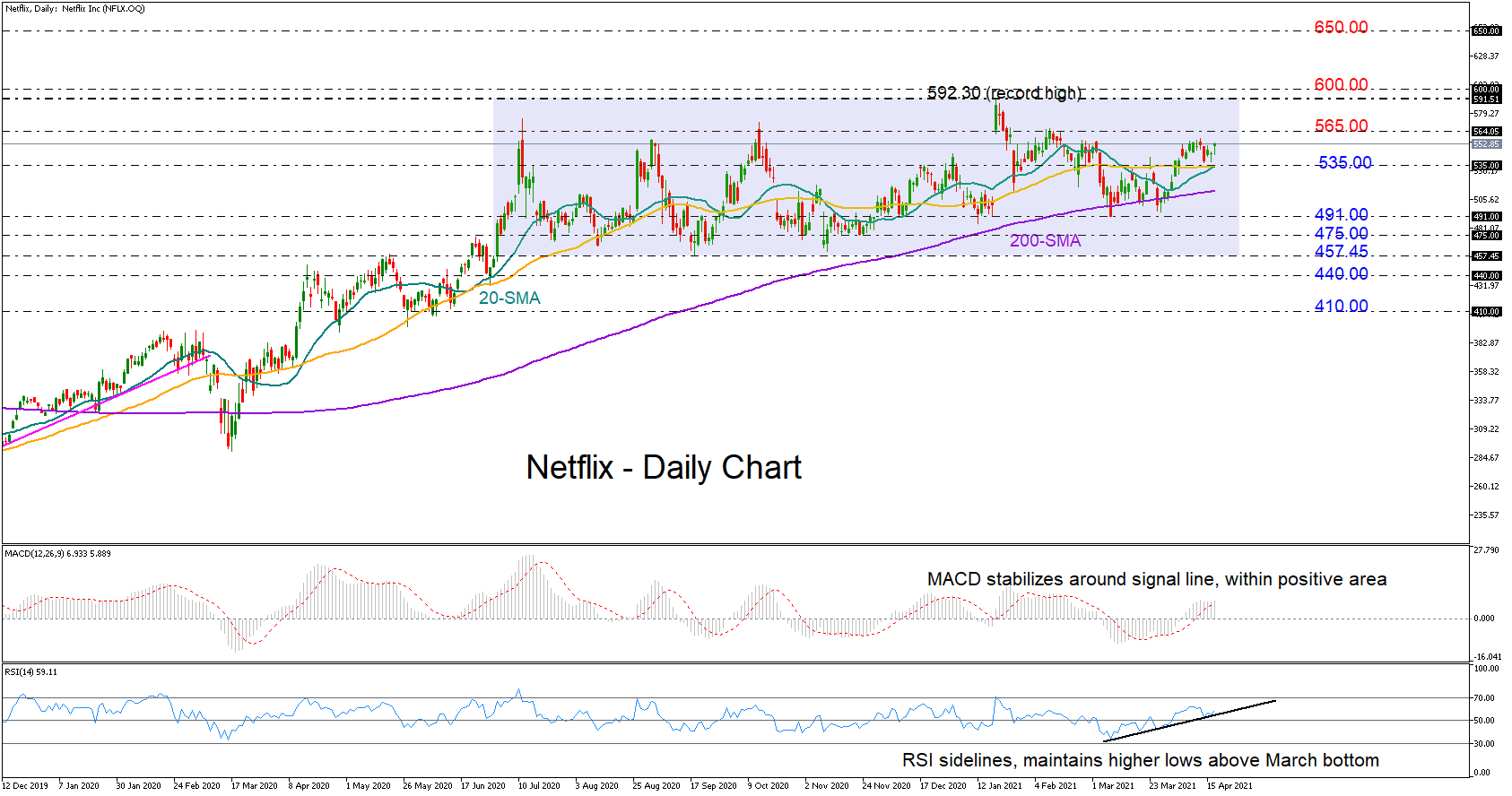Click the '17 Jun 2020' date label
The image size is (1512, 796).
482,786
